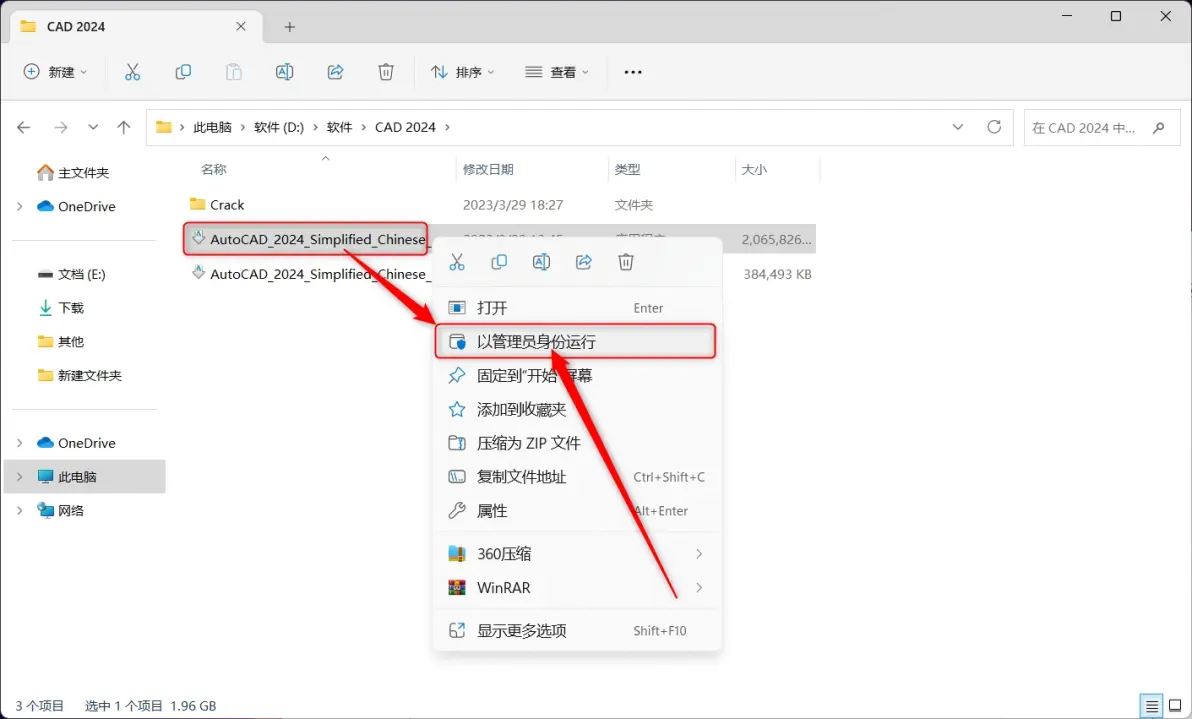Click the Share icon in the top toolbar

tap(335, 72)
